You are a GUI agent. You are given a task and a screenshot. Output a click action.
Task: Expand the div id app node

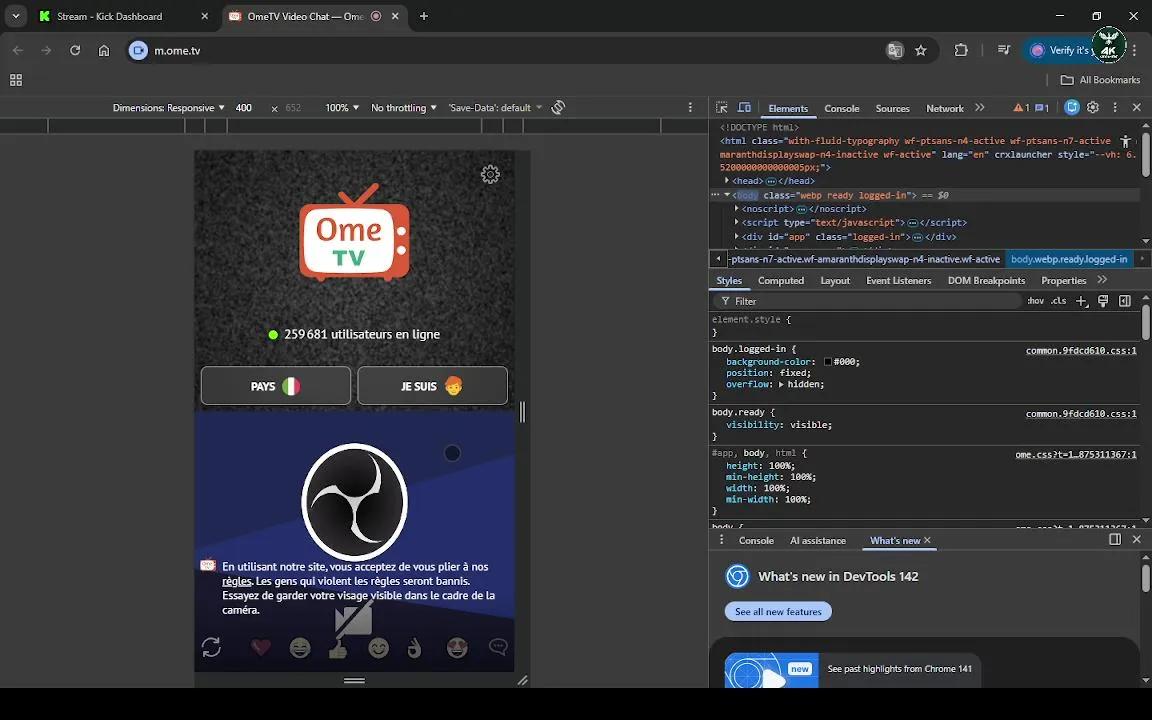tap(736, 237)
